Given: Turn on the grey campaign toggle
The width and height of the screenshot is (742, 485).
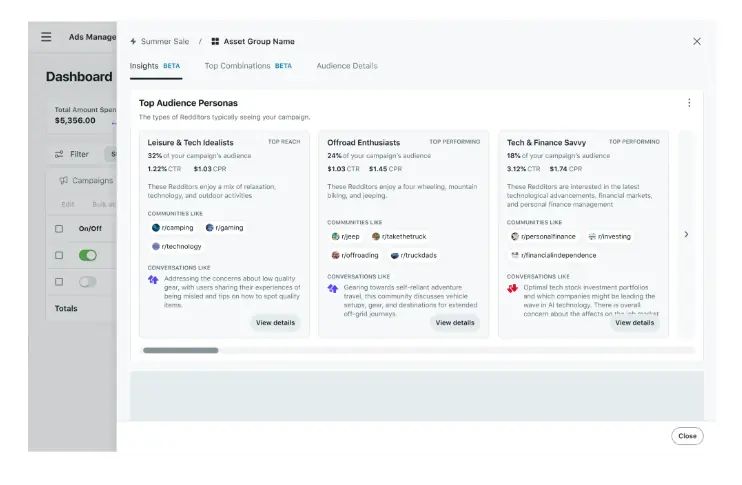Looking at the screenshot, I should 88,282.
